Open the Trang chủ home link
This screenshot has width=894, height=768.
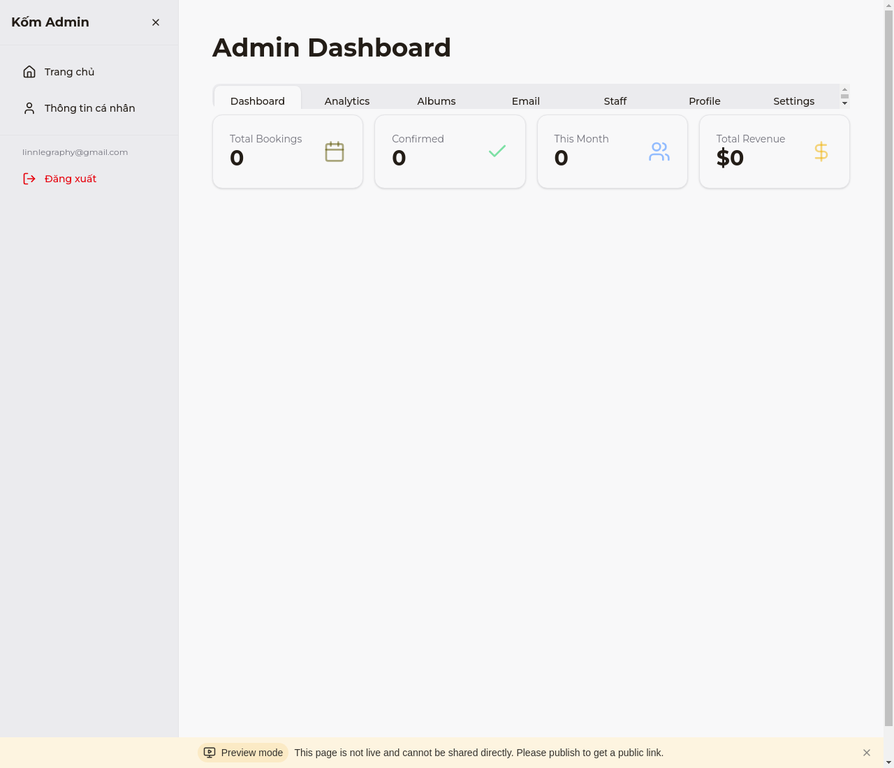pyautogui.click(x=69, y=72)
